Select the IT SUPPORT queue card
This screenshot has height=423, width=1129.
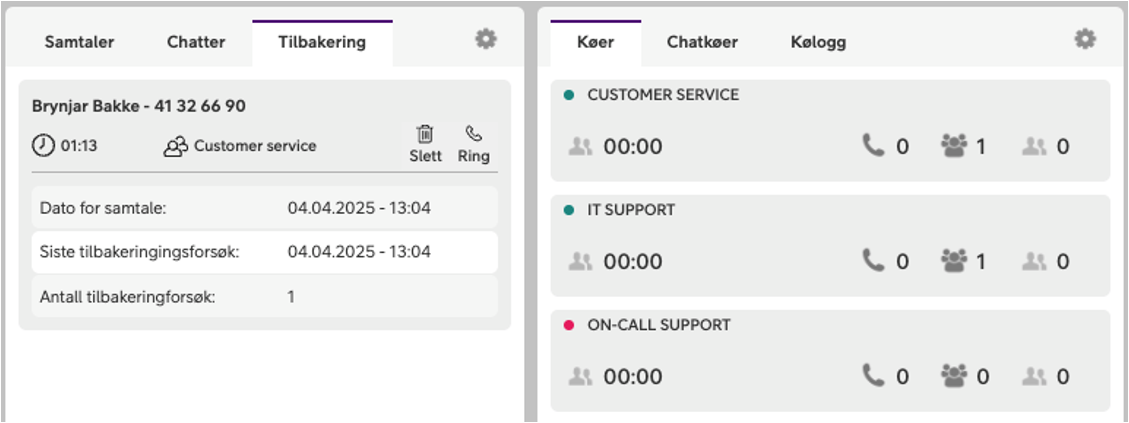830,245
